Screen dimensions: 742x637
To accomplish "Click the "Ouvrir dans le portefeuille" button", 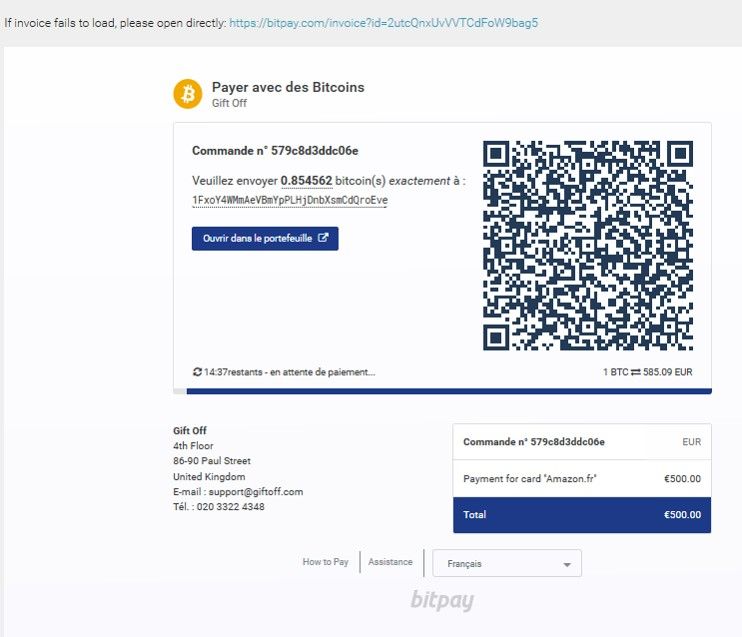I will 265,239.
